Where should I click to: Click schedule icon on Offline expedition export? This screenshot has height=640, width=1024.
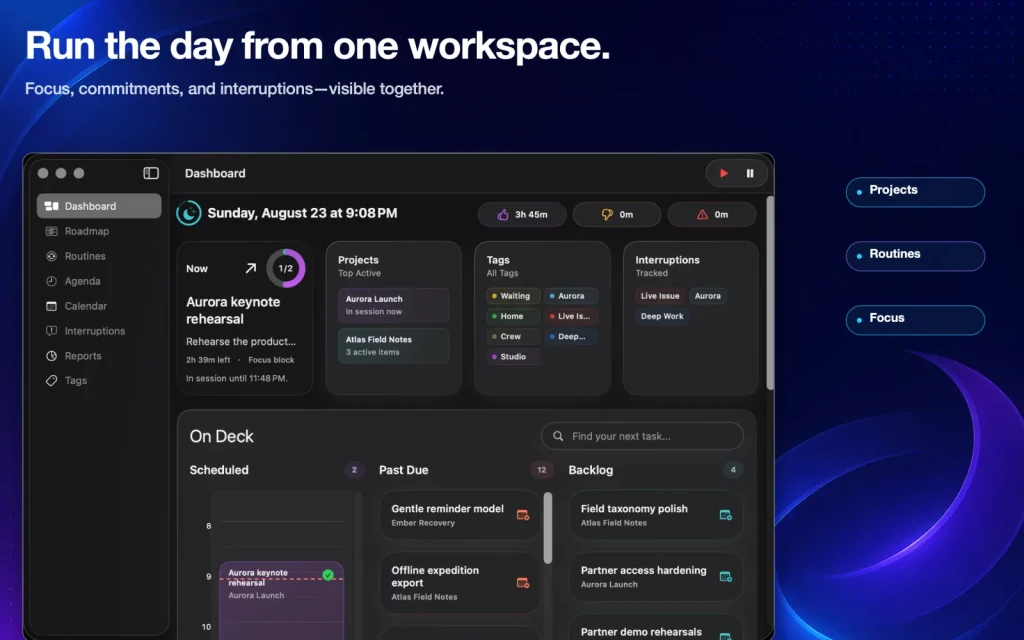pyautogui.click(x=522, y=583)
